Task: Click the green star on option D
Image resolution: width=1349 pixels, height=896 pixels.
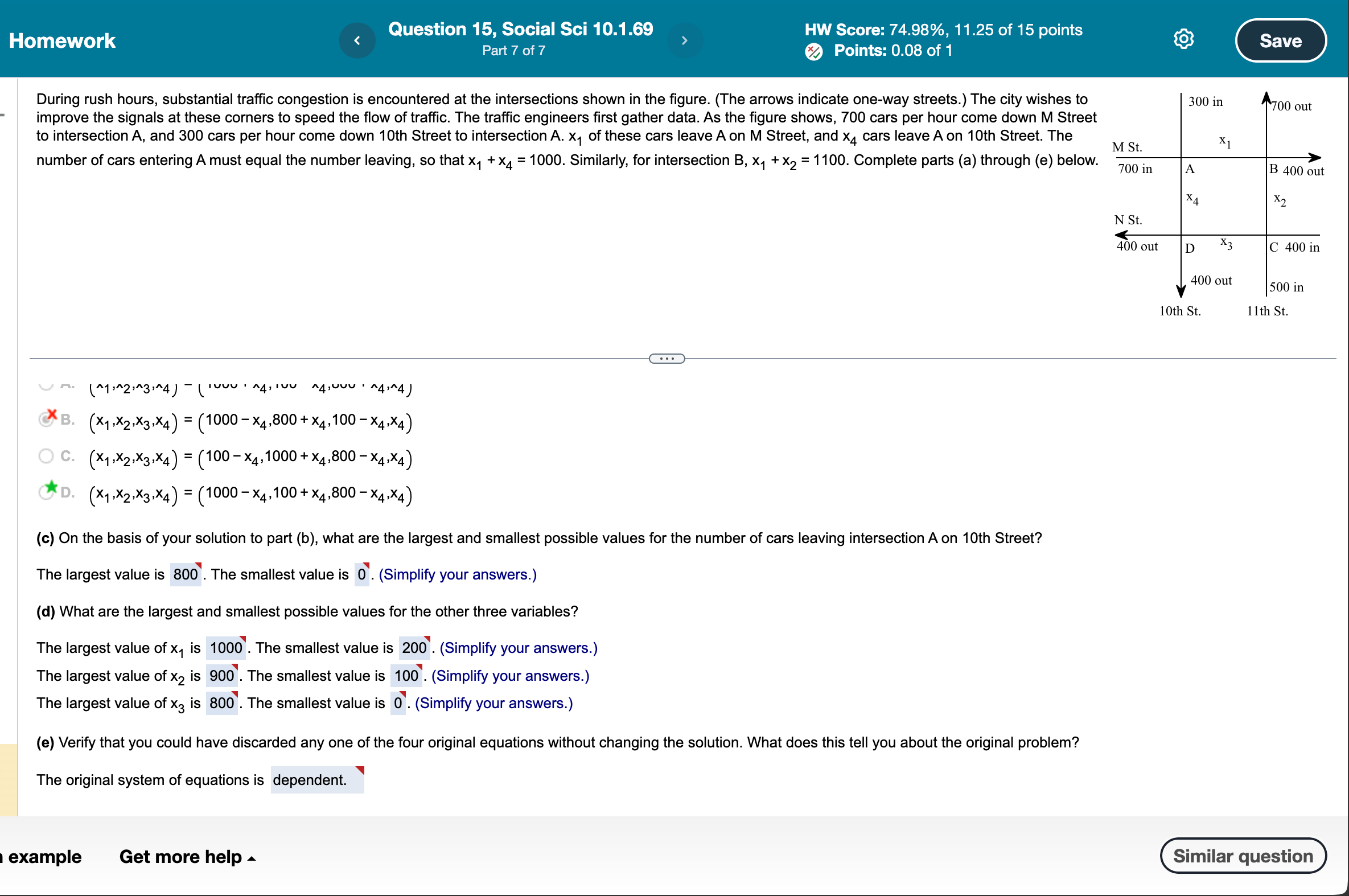Action: (x=51, y=487)
